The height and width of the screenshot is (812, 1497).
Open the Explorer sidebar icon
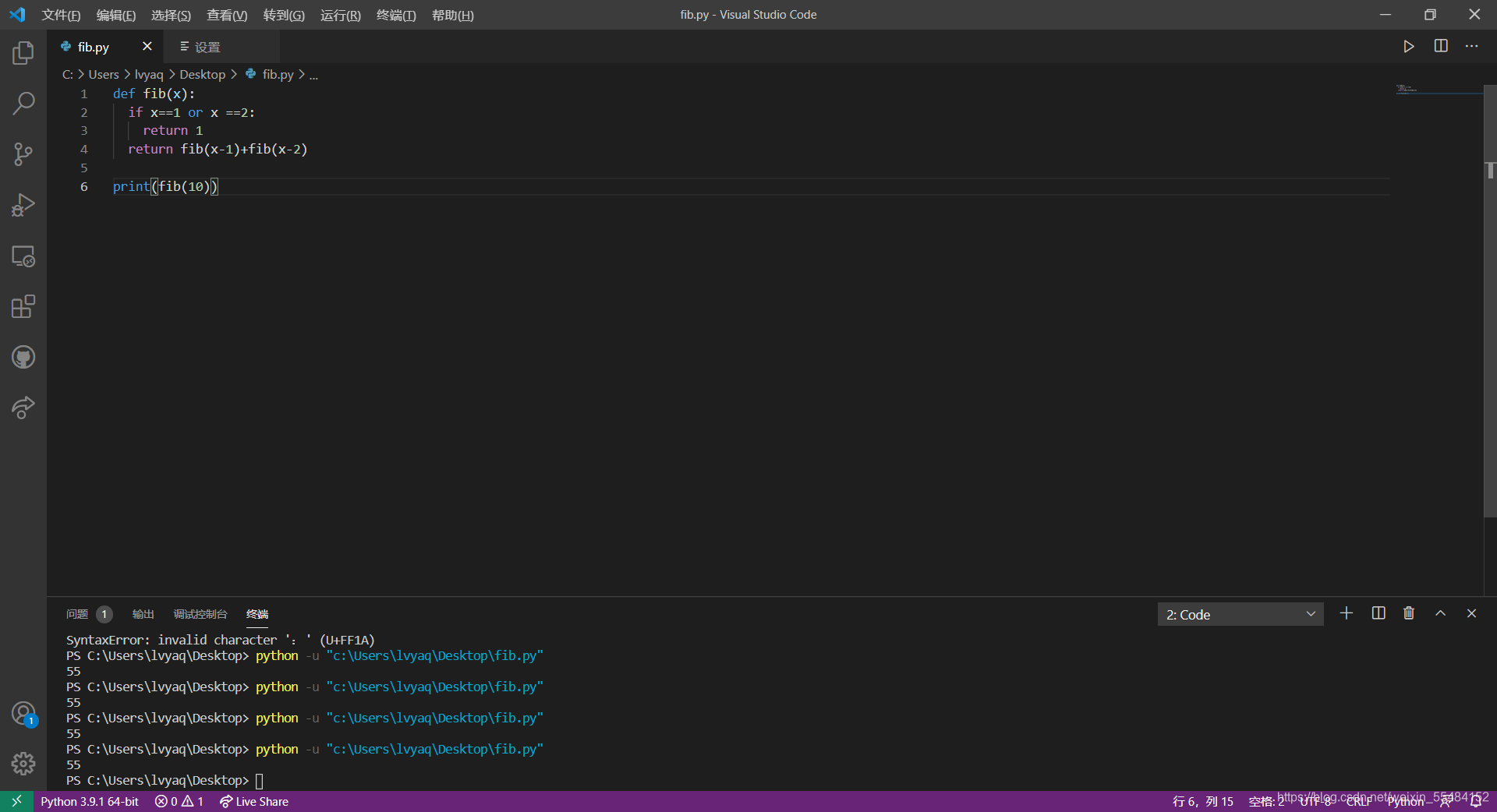[23, 53]
